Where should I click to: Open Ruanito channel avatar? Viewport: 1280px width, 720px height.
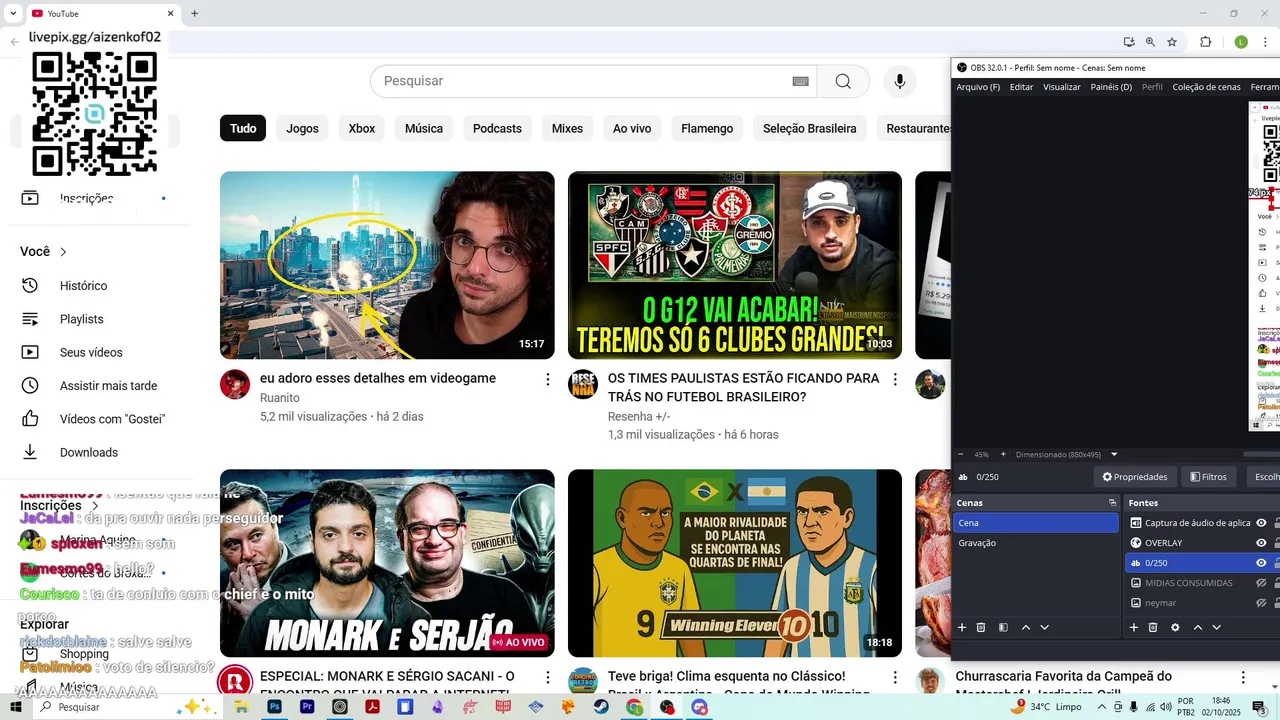click(235, 384)
